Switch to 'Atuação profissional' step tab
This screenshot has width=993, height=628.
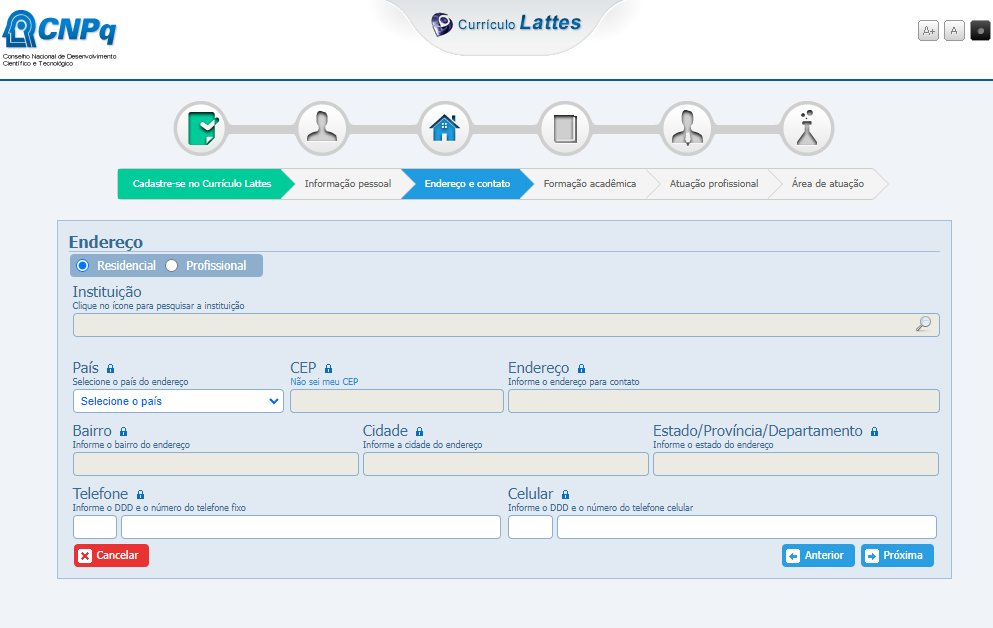pos(713,184)
